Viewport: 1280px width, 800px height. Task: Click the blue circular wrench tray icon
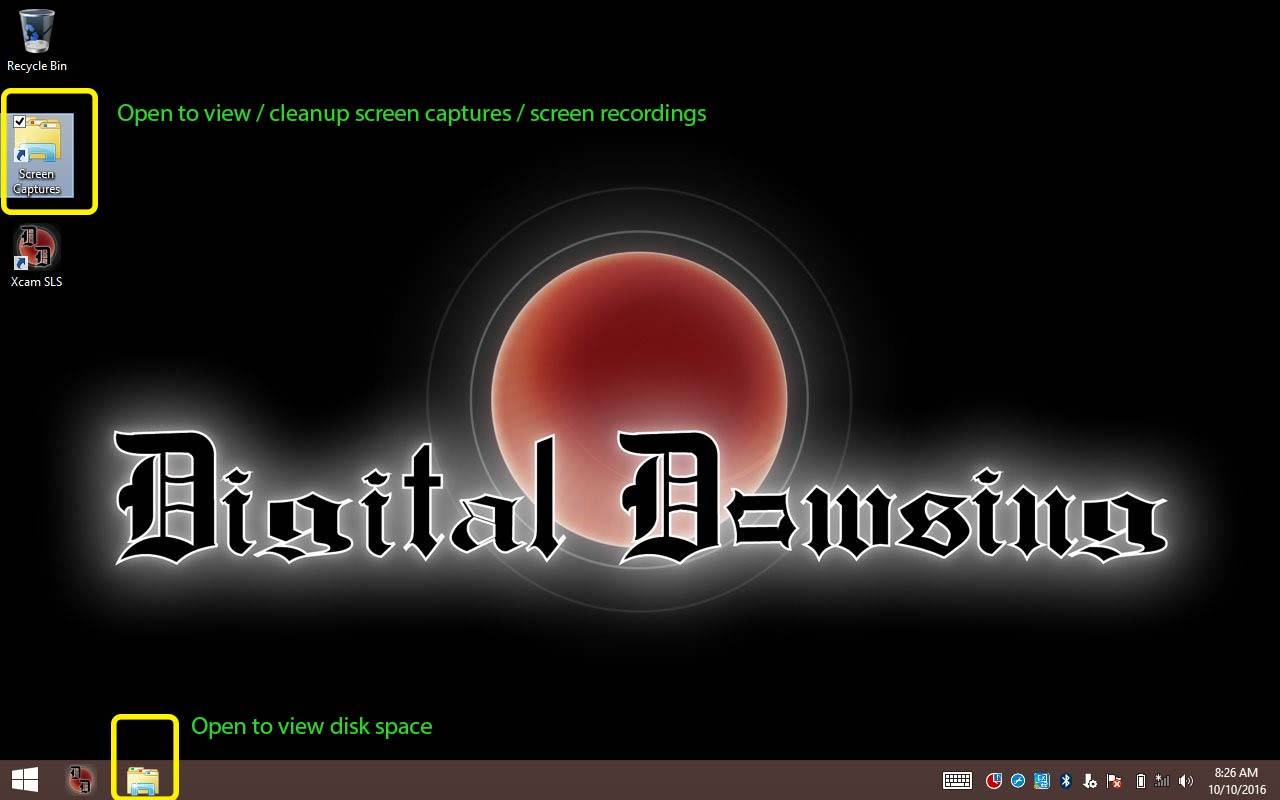click(x=1018, y=781)
